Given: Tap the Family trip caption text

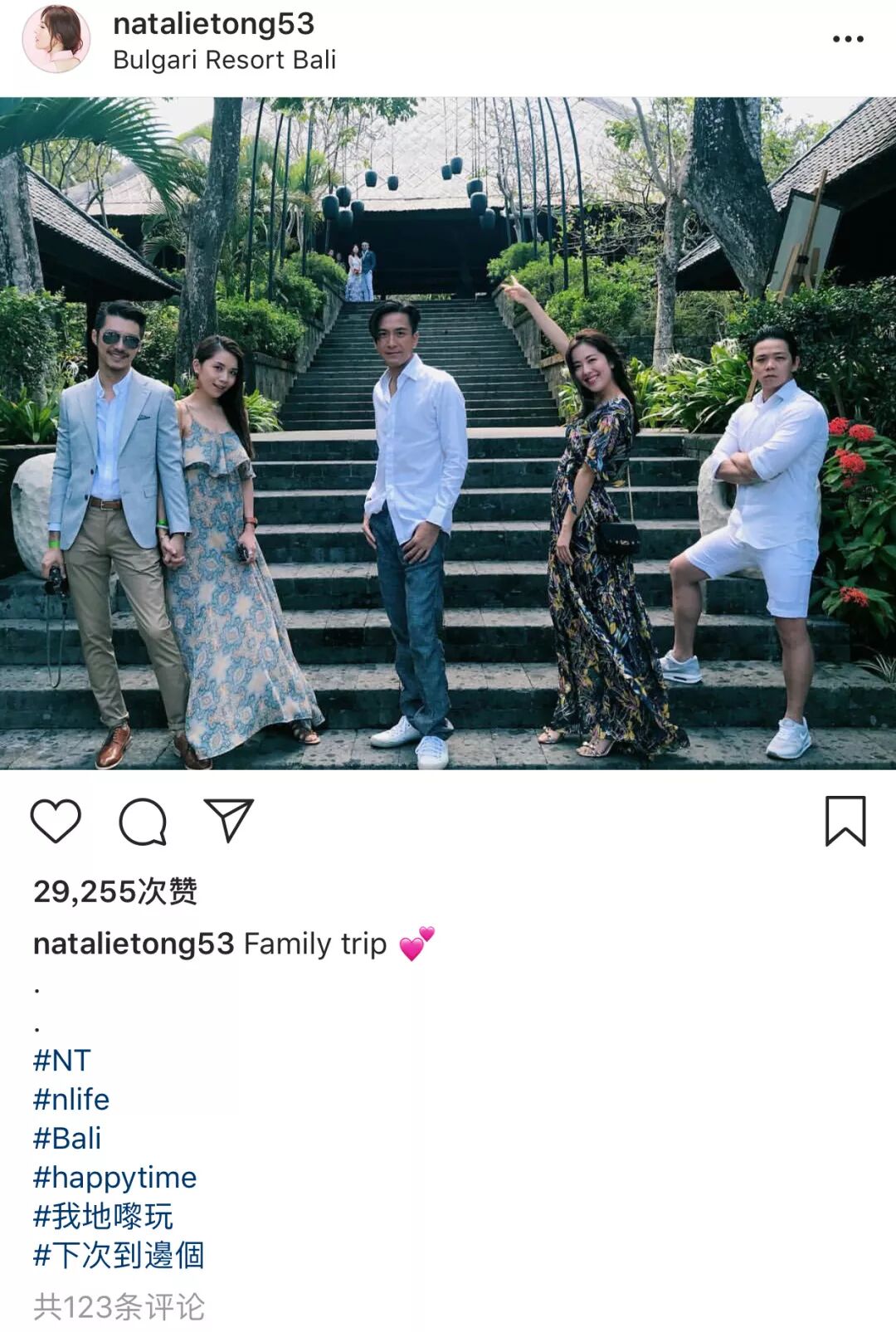Looking at the screenshot, I should tap(315, 944).
